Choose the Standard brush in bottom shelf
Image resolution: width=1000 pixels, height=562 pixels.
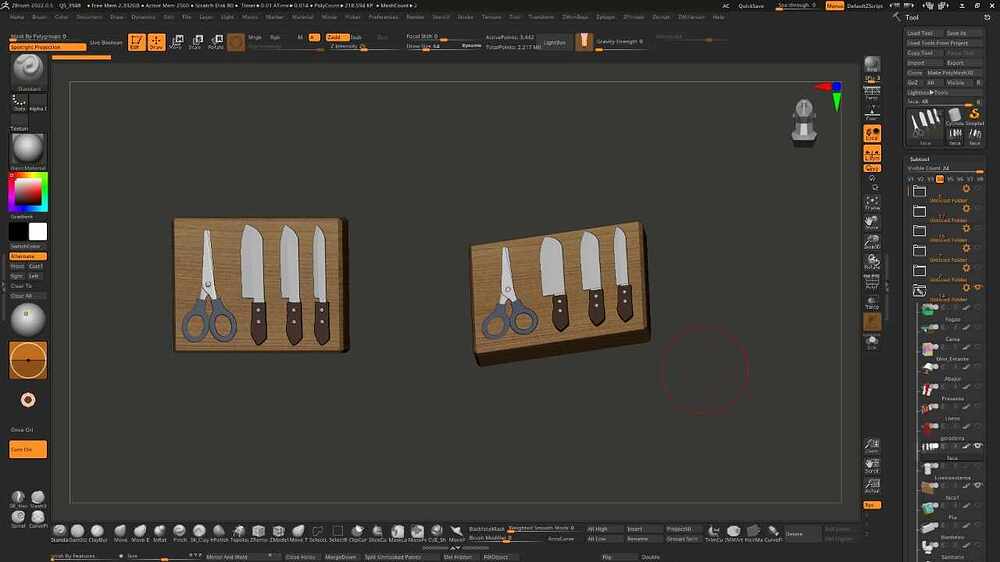[x=59, y=532]
